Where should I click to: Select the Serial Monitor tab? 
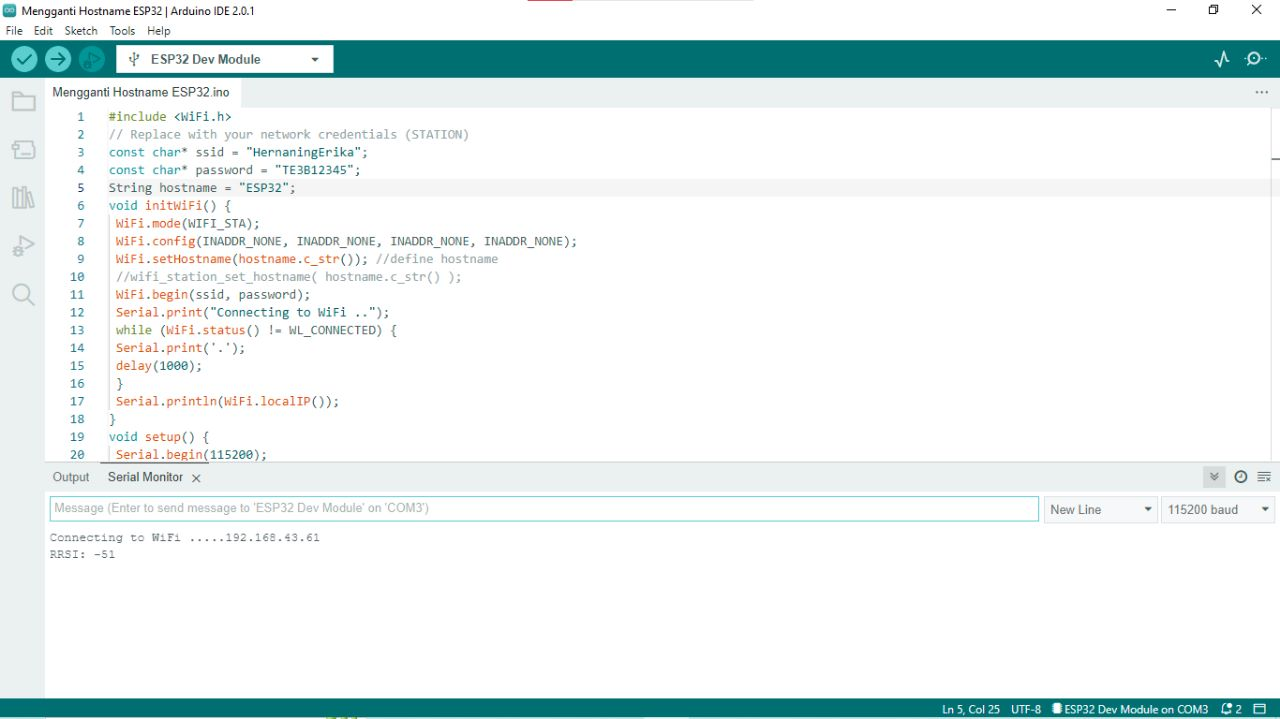point(145,477)
